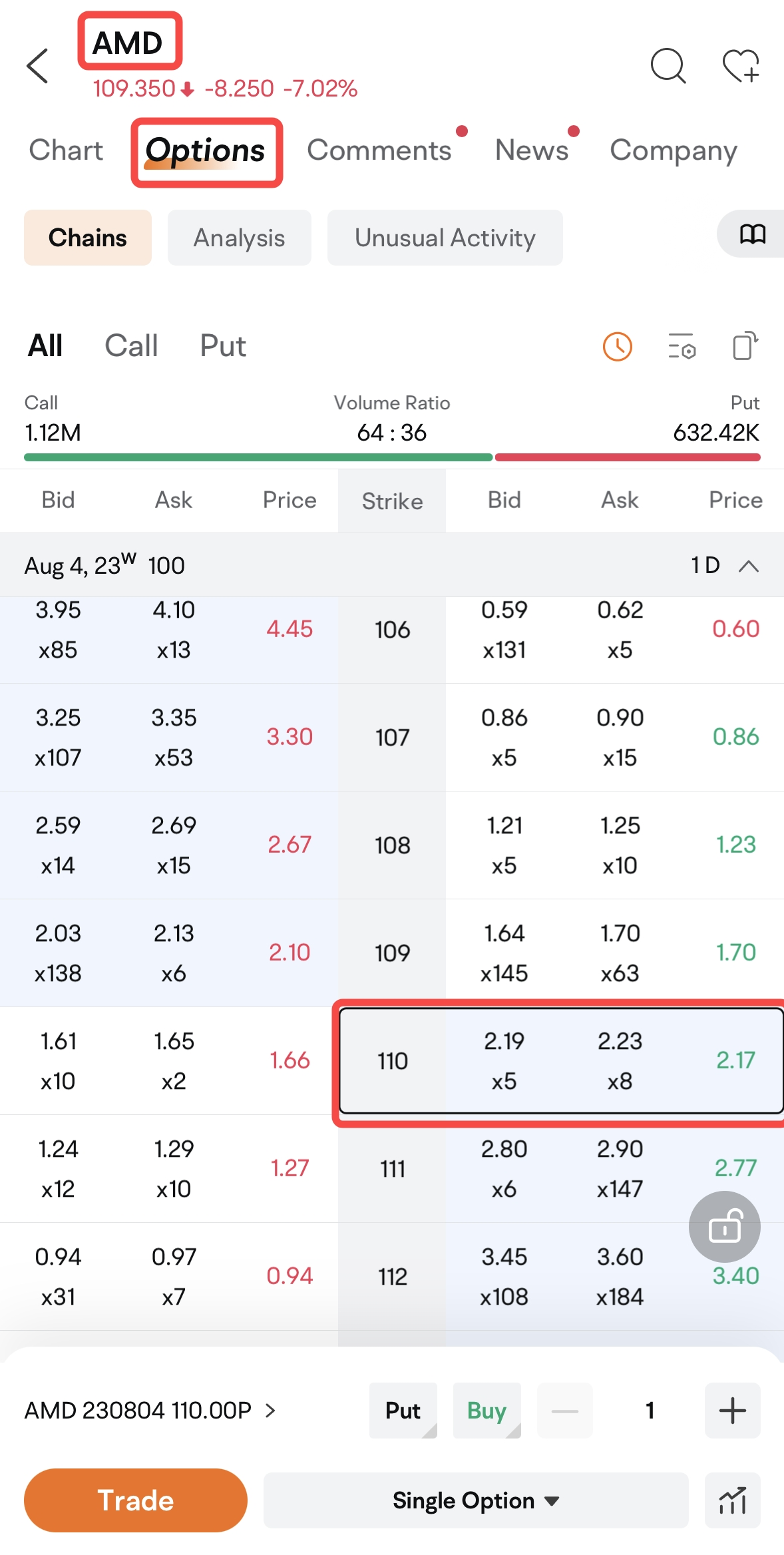The width and height of the screenshot is (784, 1555).
Task: Expand AMD 230804 110.00P contract details
Action: (x=150, y=1411)
